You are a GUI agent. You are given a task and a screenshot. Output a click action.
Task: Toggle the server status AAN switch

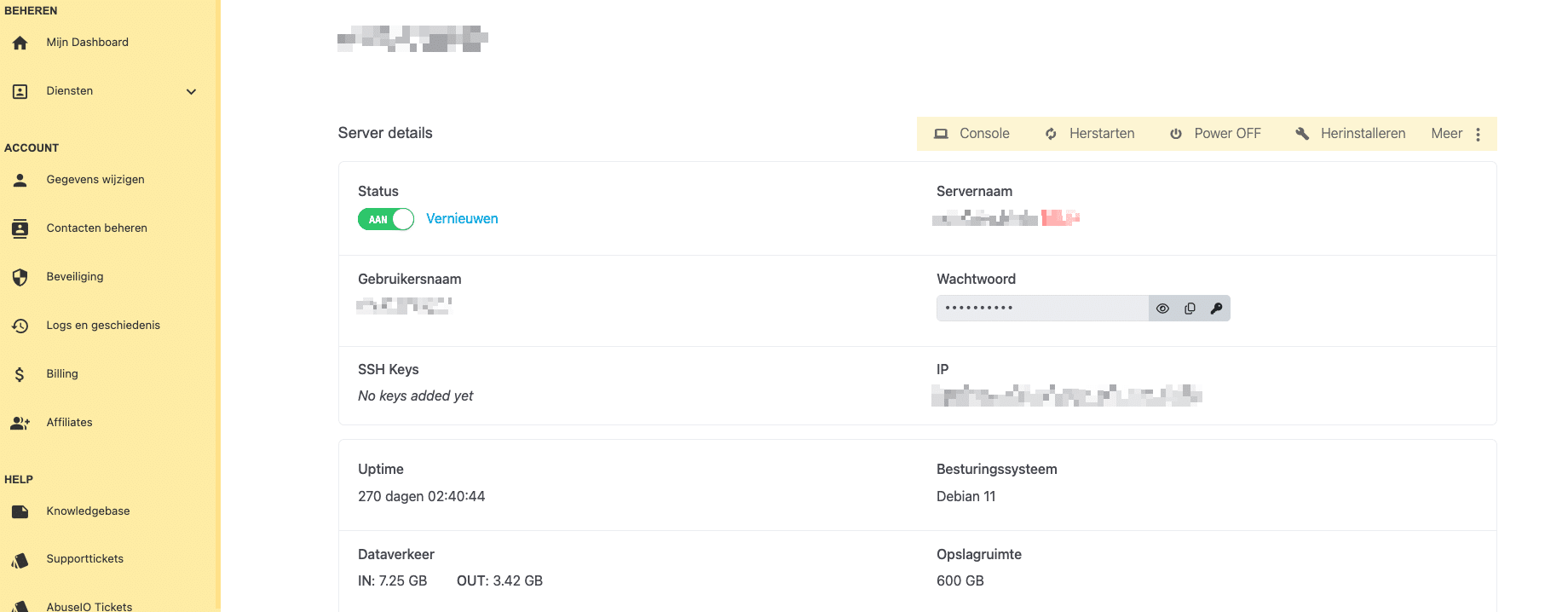pos(386,219)
